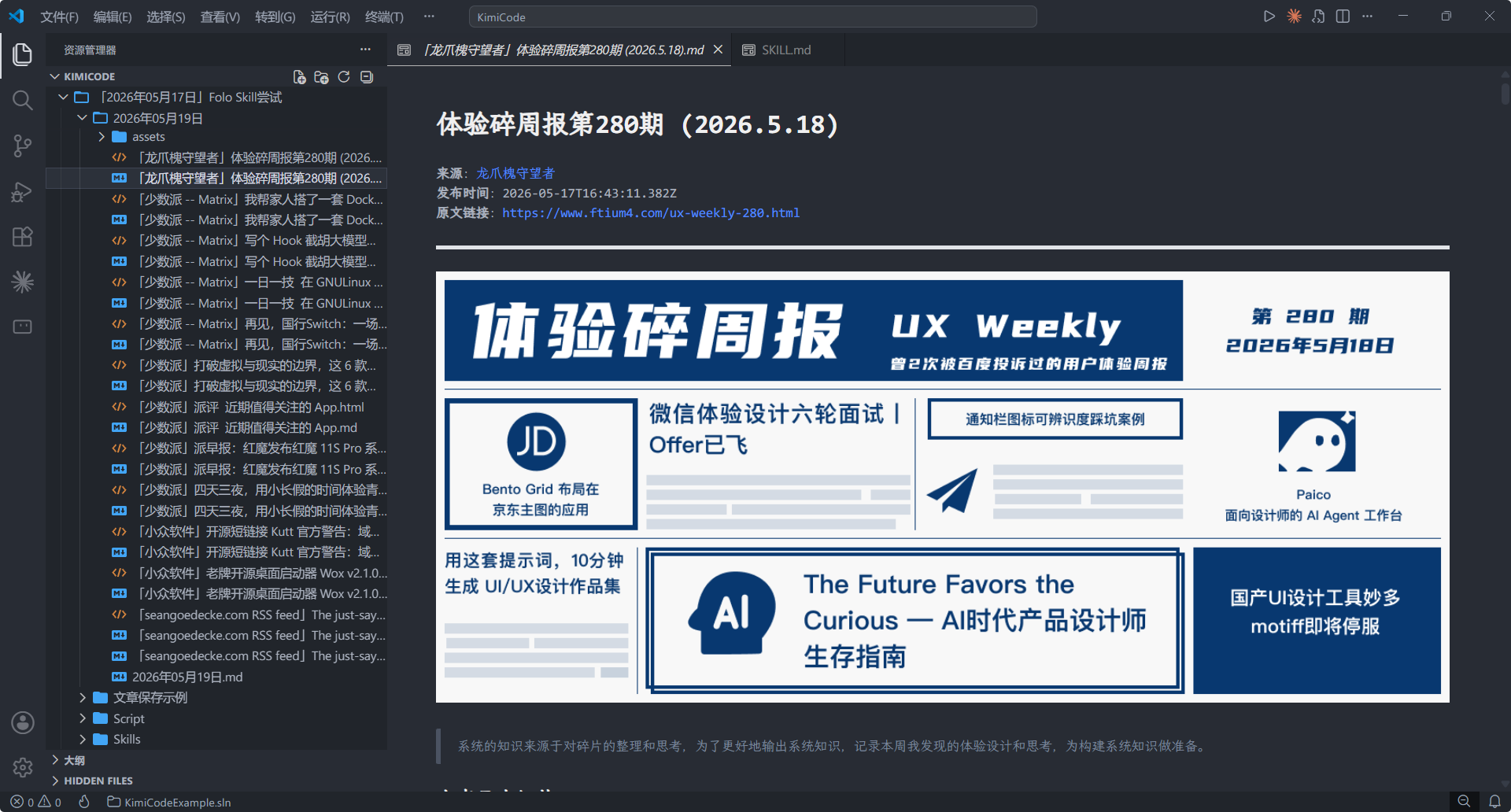Open the chat-box panel icon in activity bar
Image resolution: width=1511 pixels, height=812 pixels.
(22, 327)
